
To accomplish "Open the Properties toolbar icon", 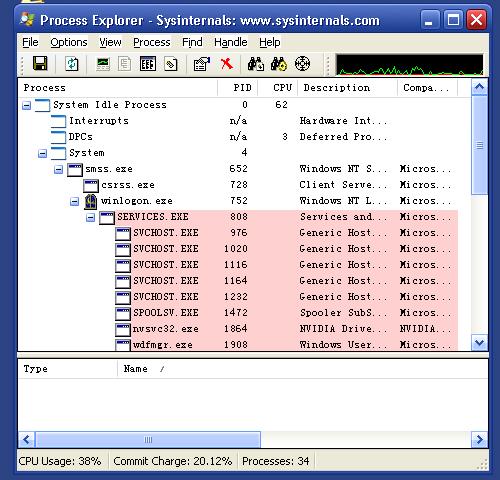I will 201,64.
